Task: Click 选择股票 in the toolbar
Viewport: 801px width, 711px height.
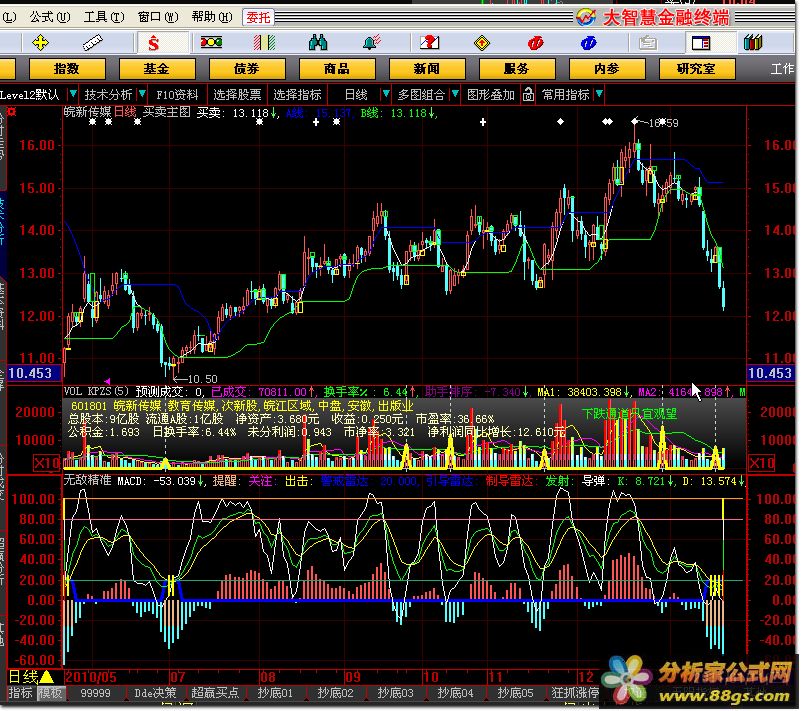Action: pos(237,94)
